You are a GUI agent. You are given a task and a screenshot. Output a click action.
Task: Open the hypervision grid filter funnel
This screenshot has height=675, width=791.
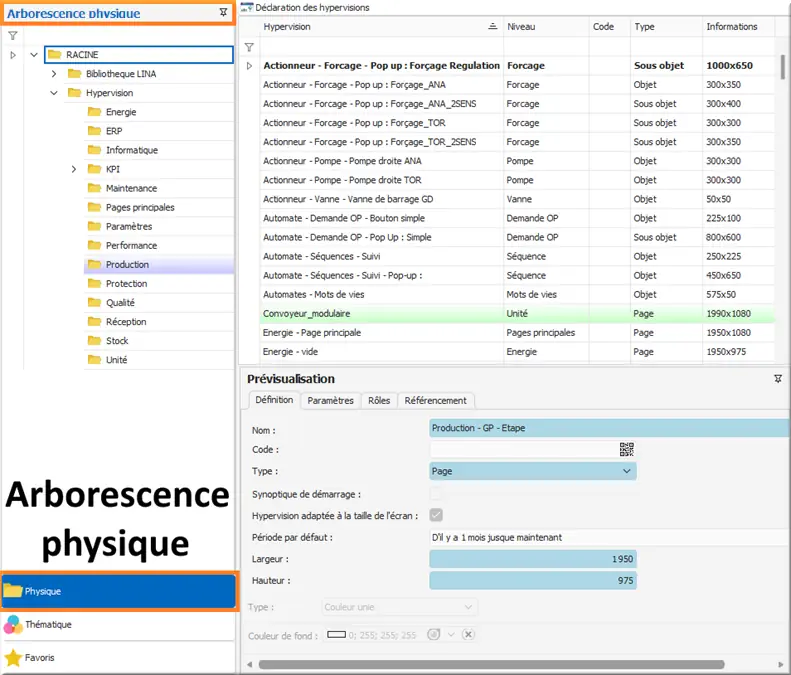(x=249, y=47)
